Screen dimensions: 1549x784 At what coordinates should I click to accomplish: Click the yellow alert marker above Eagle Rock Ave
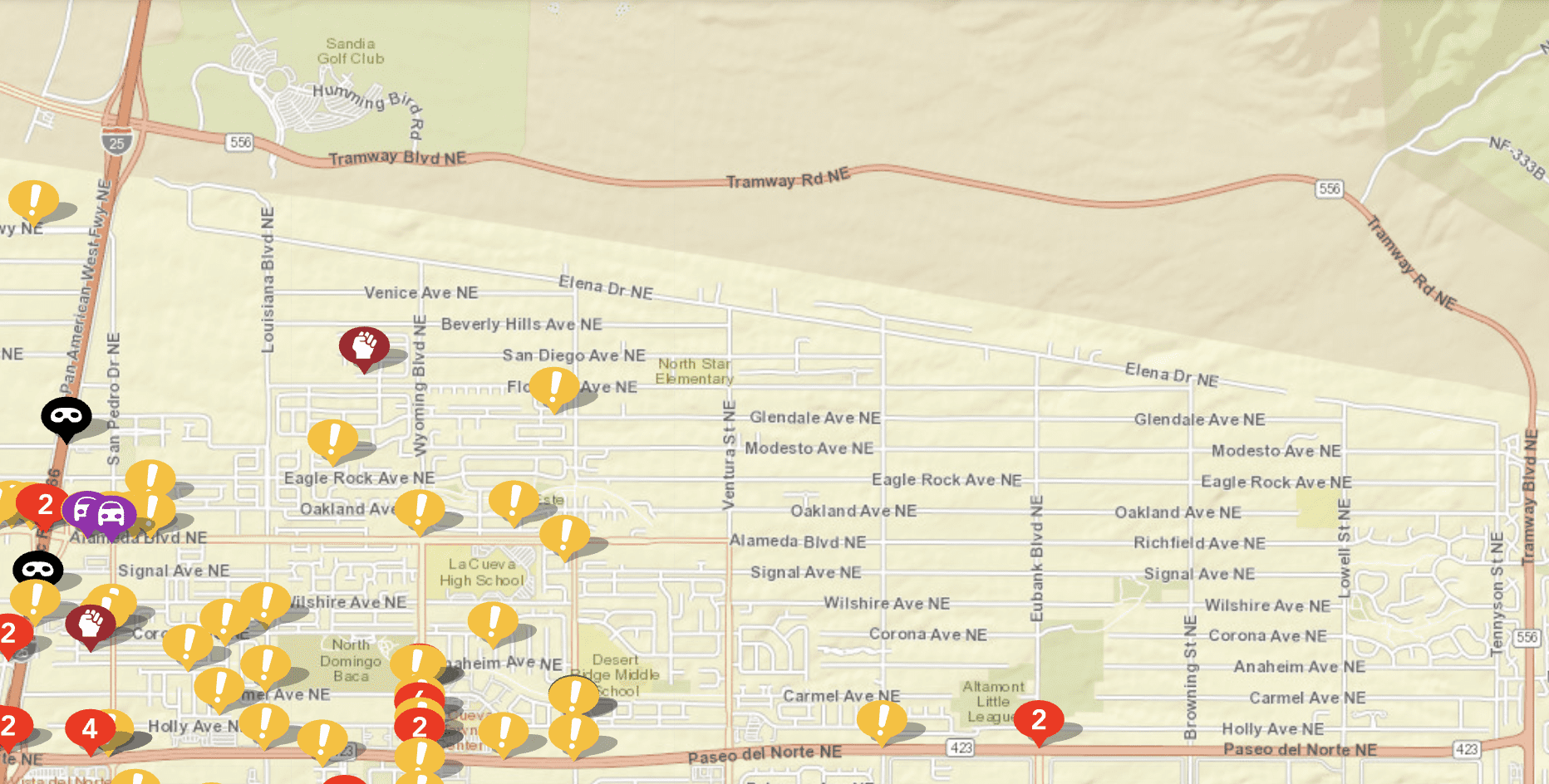332,441
